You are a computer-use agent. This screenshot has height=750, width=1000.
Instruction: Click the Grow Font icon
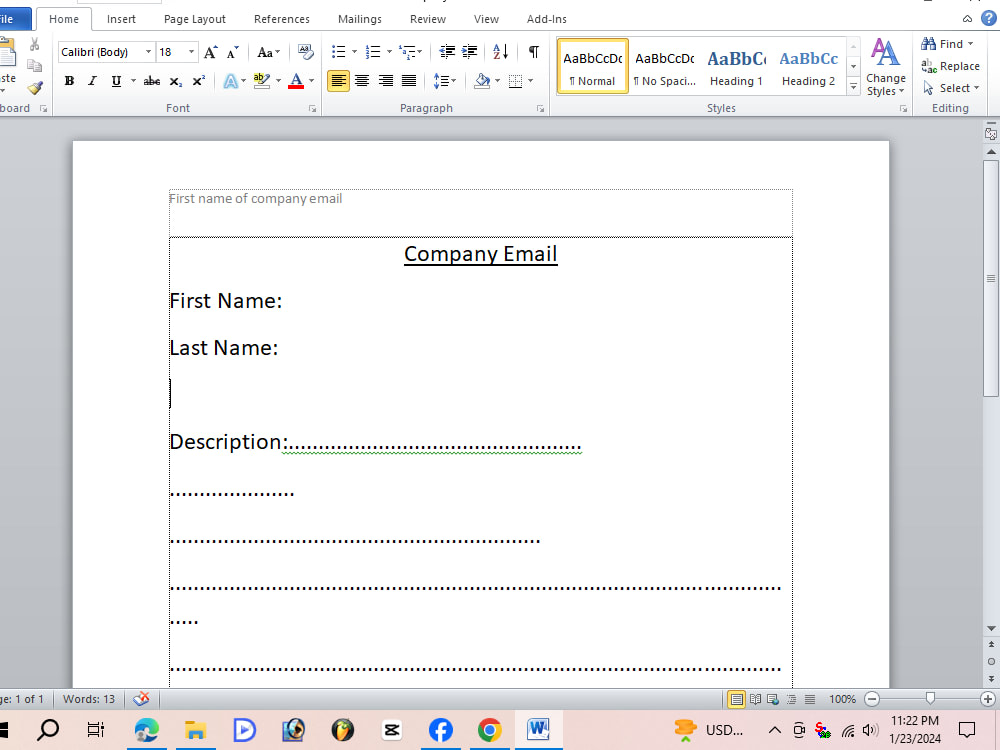(x=210, y=52)
